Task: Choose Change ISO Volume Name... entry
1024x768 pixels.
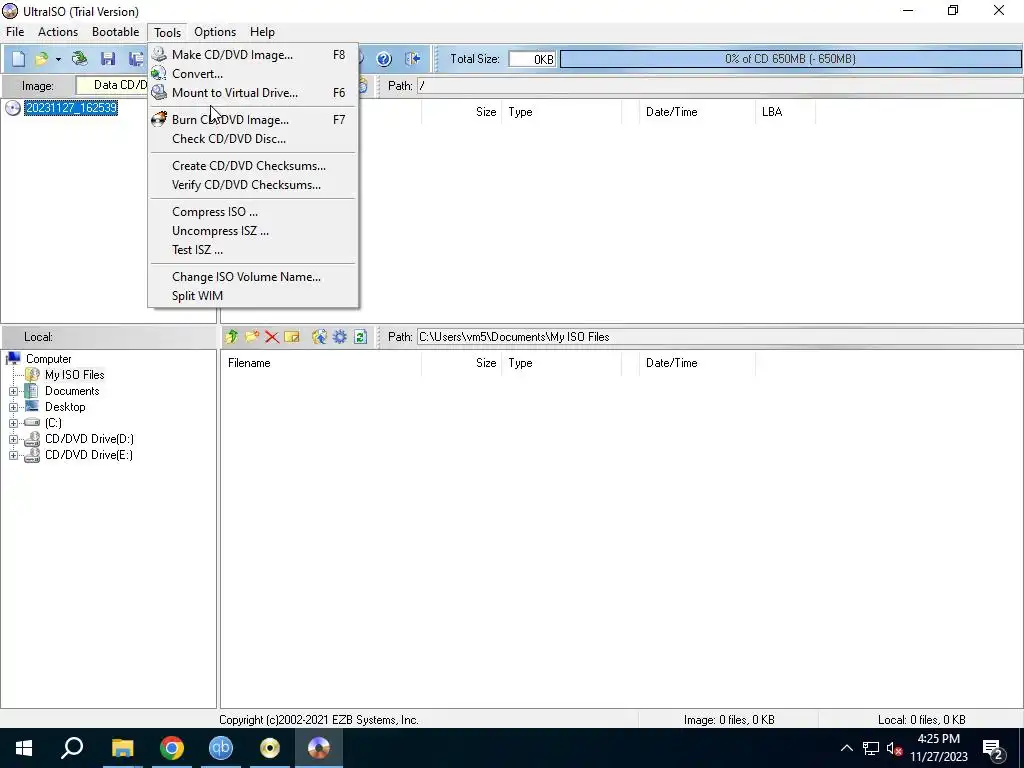Action: [253, 277]
